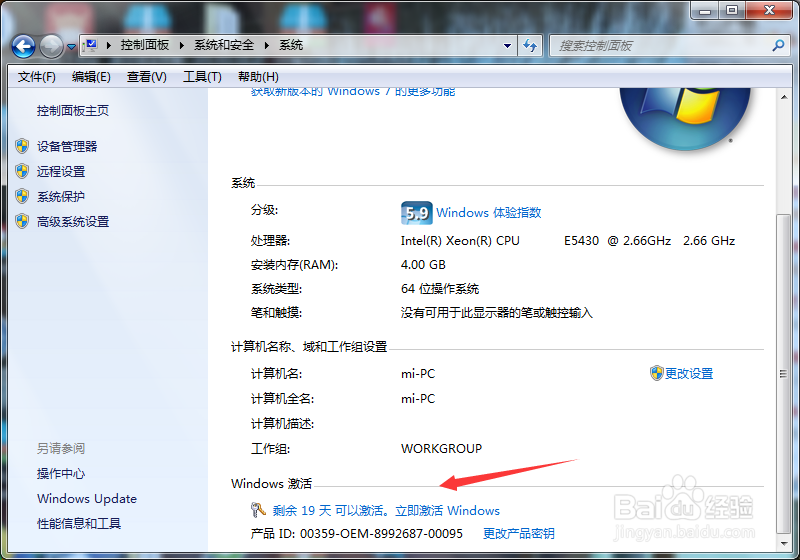This screenshot has height=560, width=800.
Task: Click the Windows logo image
Action: 685,118
